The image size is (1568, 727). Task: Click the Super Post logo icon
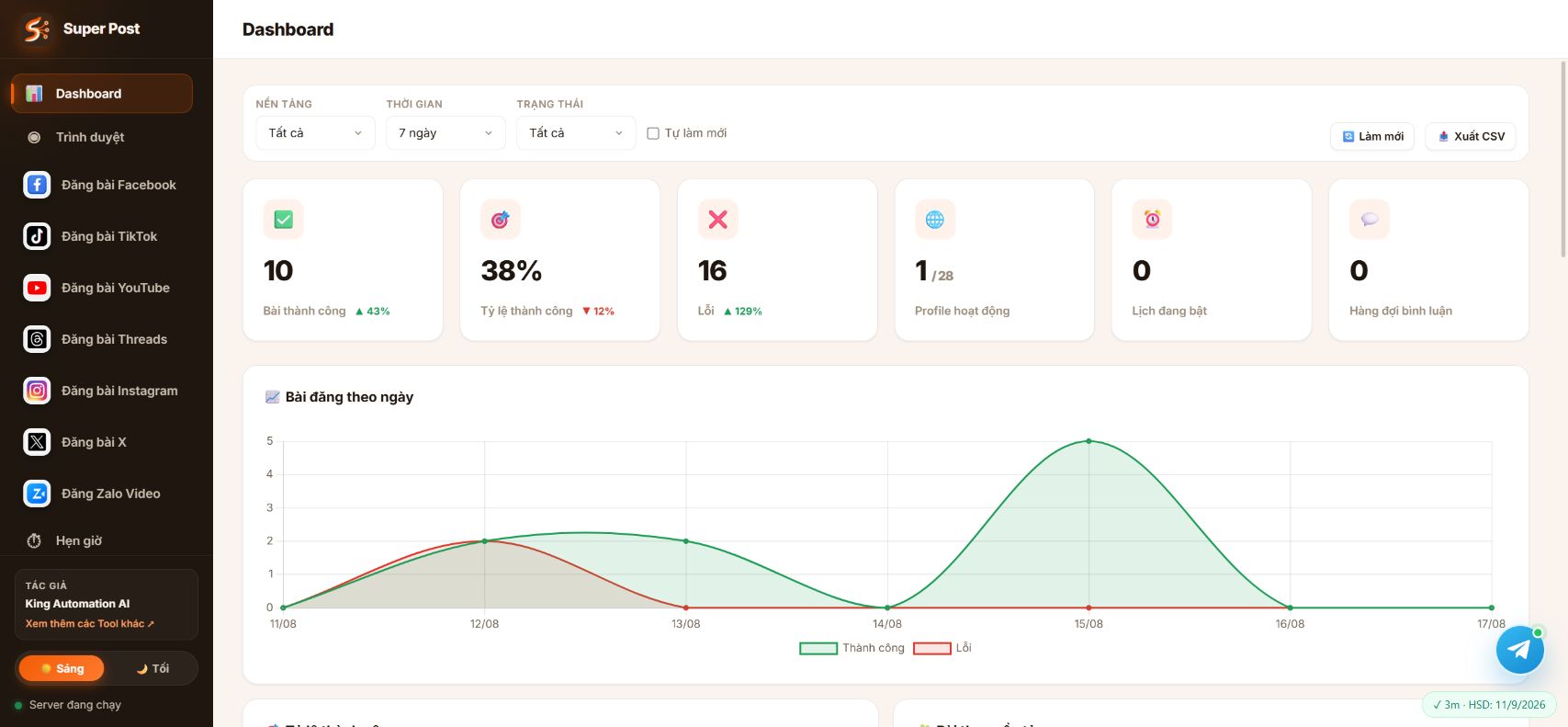coord(37,29)
